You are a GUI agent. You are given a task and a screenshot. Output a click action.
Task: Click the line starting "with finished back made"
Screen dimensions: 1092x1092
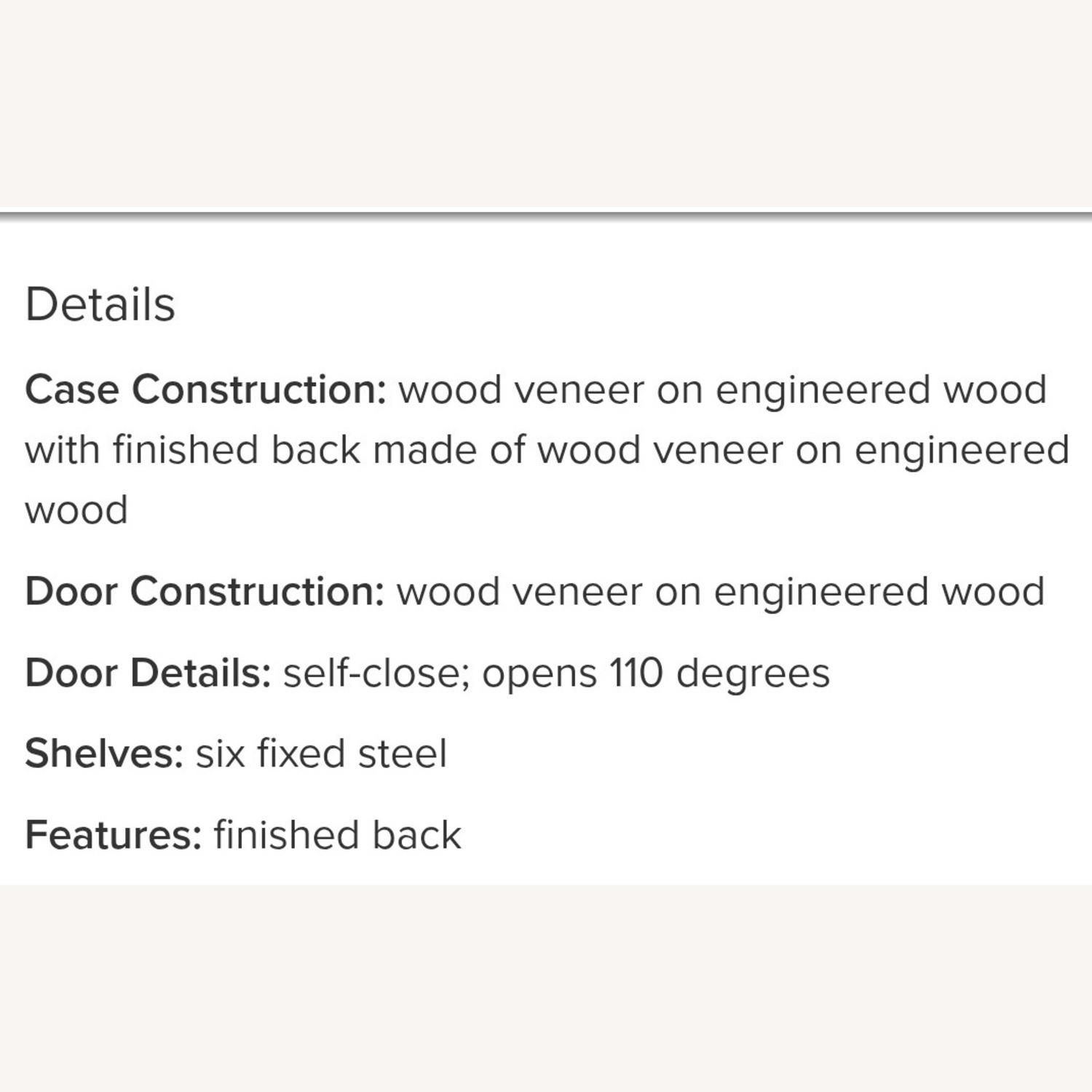(x=547, y=450)
